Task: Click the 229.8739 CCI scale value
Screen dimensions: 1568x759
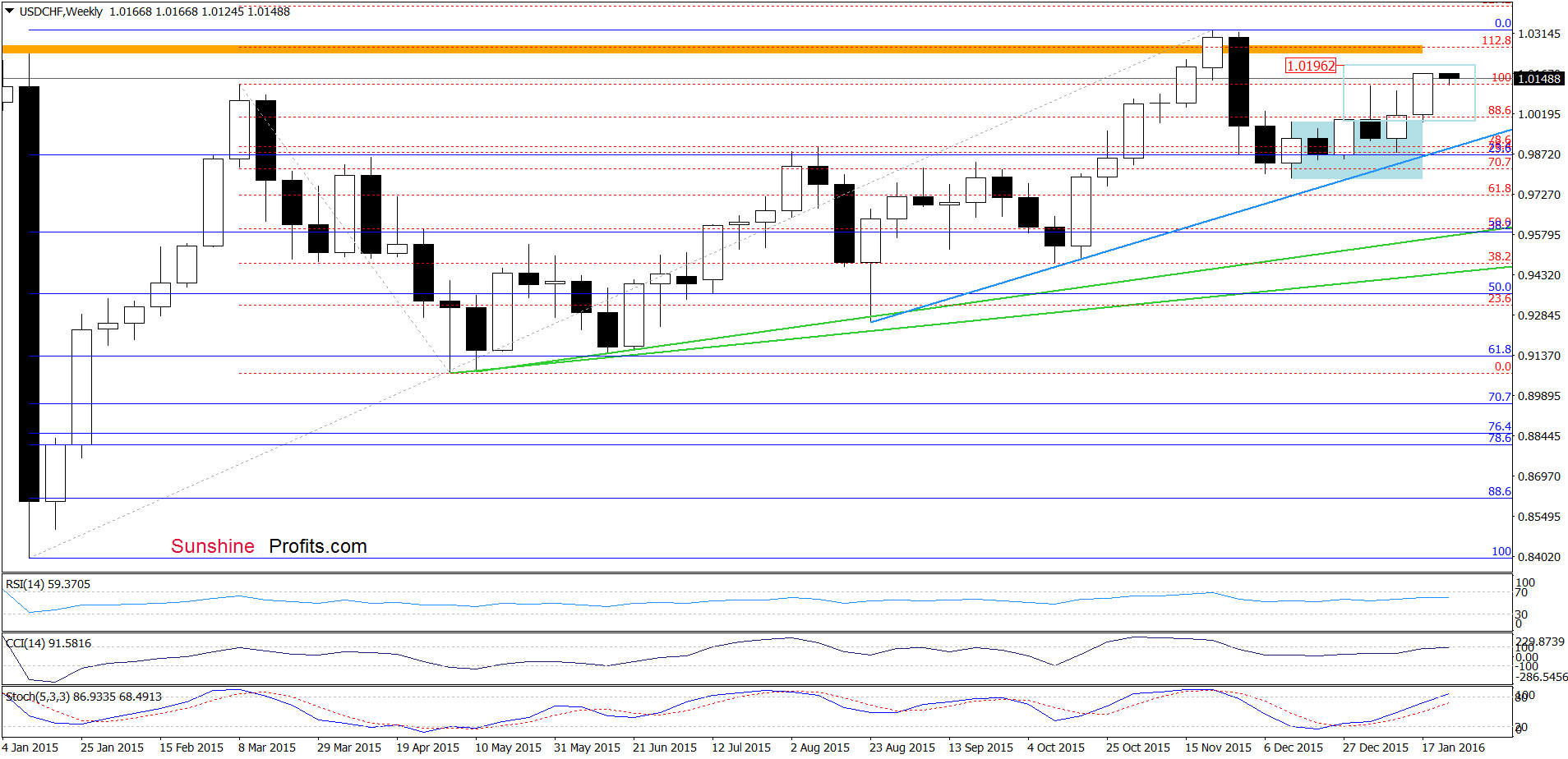Action: (1540, 642)
